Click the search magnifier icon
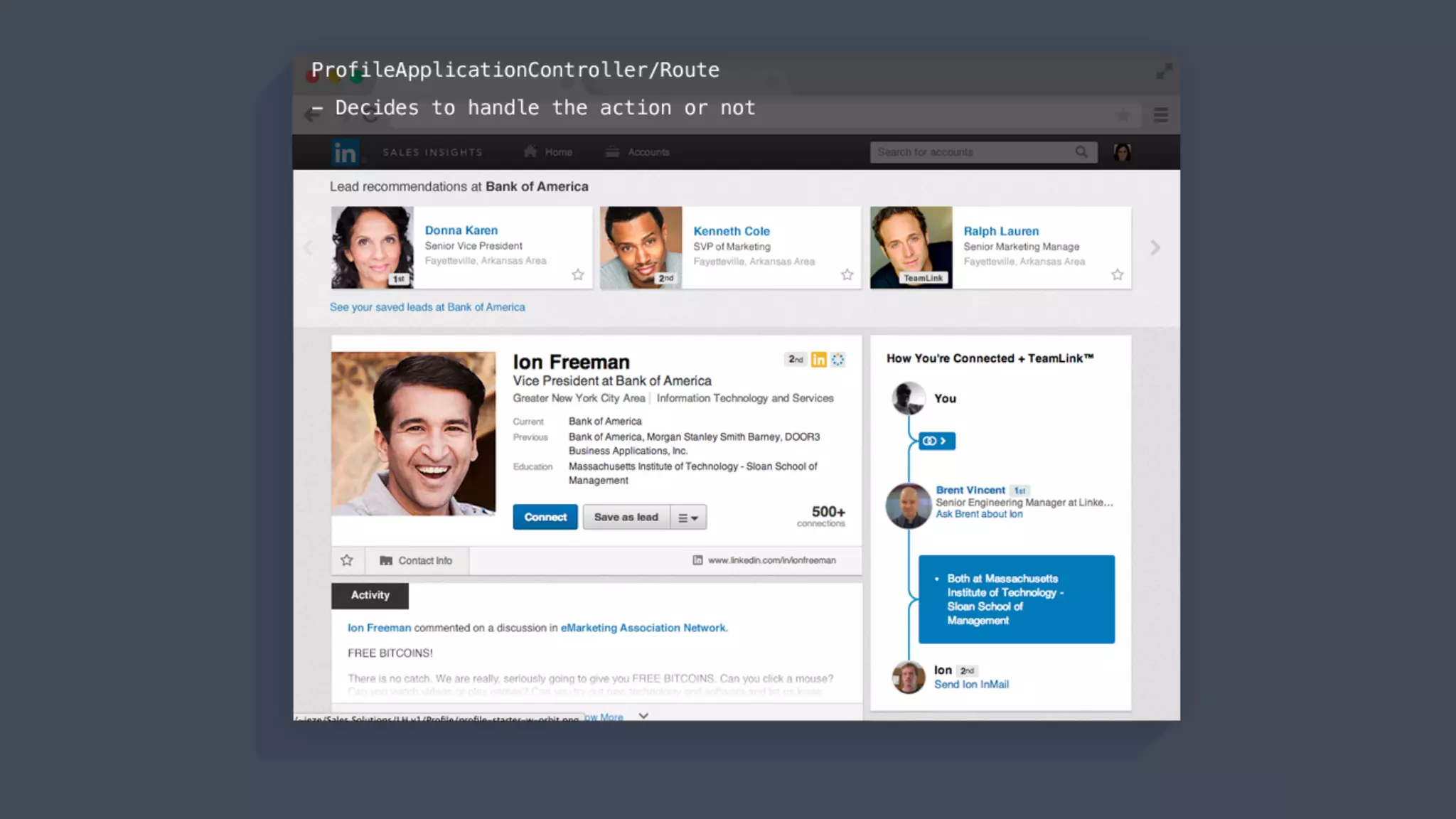The image size is (1456, 819). (x=1081, y=152)
